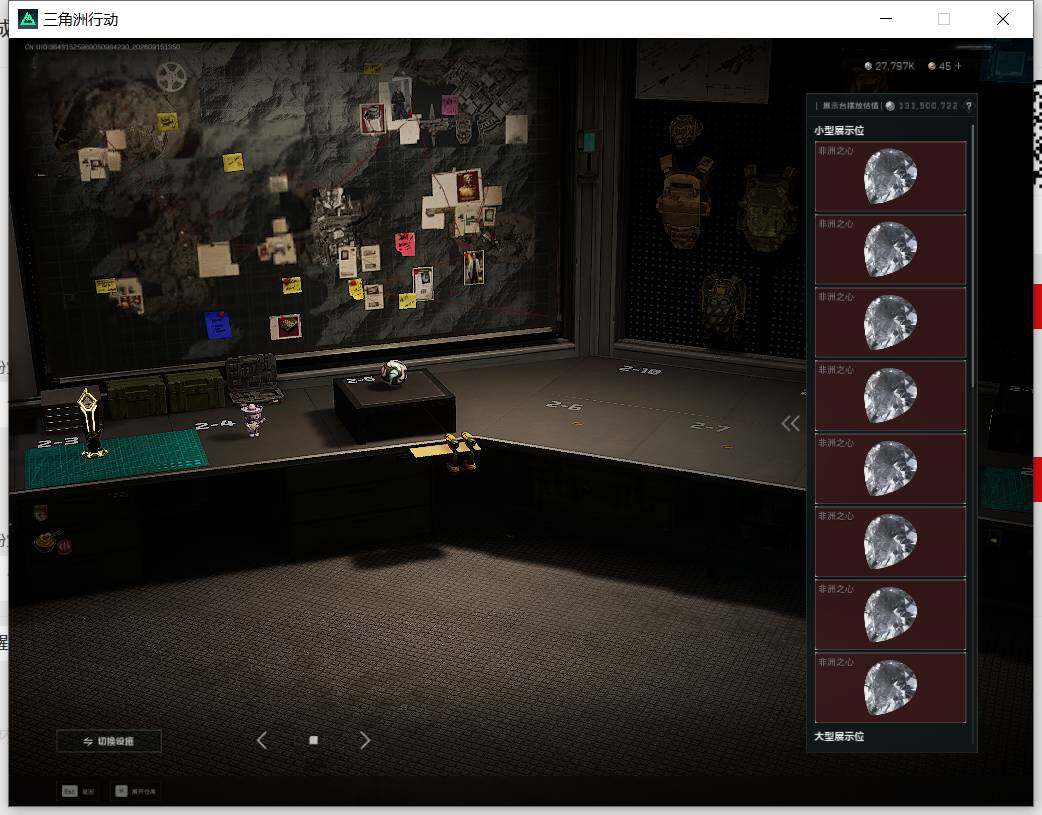Viewport: 1042px width, 815px height.
Task: Click the empty display slot labeled 2-6
Action: pos(564,405)
